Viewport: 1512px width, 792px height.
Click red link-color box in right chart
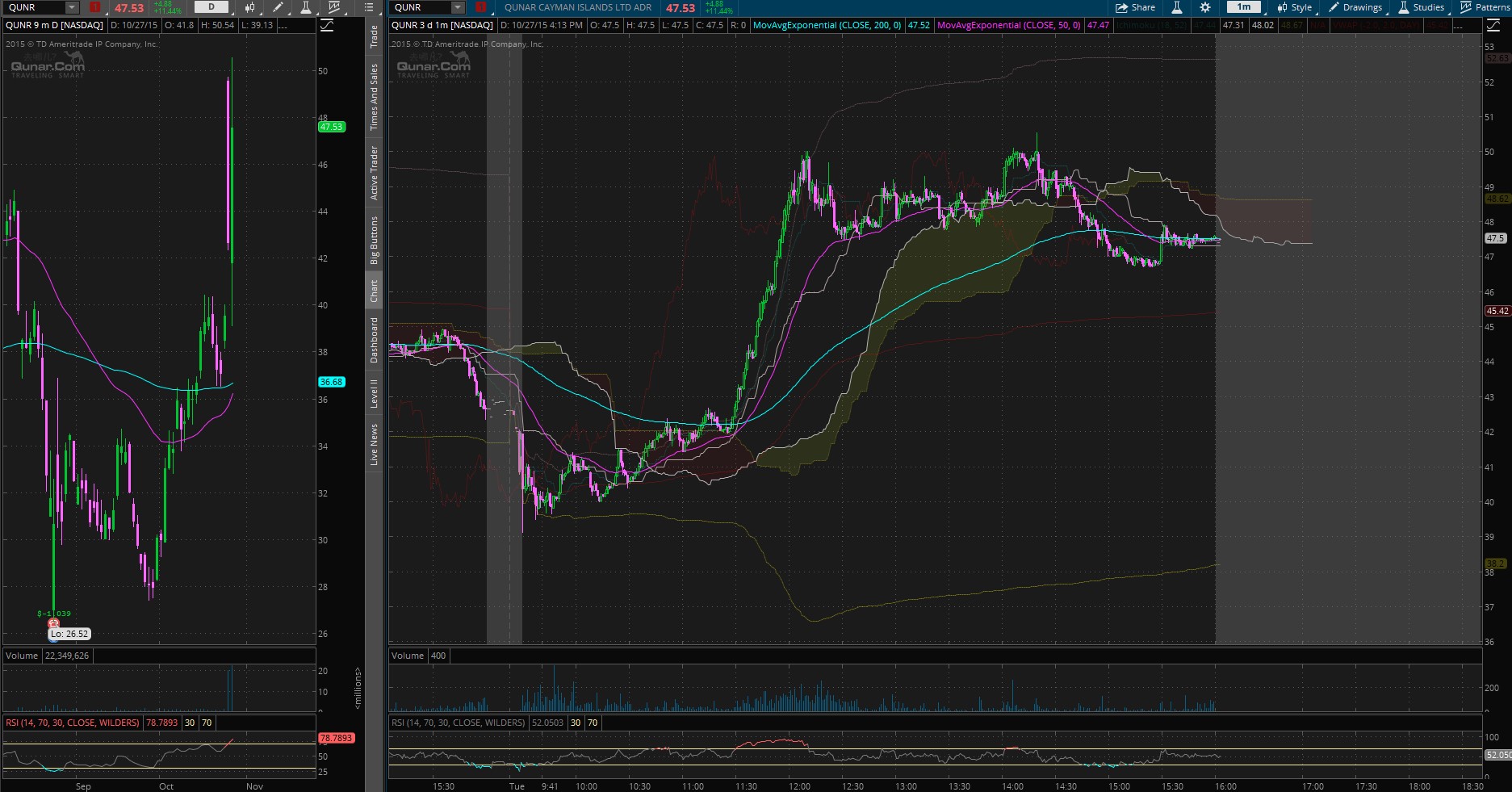[481, 7]
